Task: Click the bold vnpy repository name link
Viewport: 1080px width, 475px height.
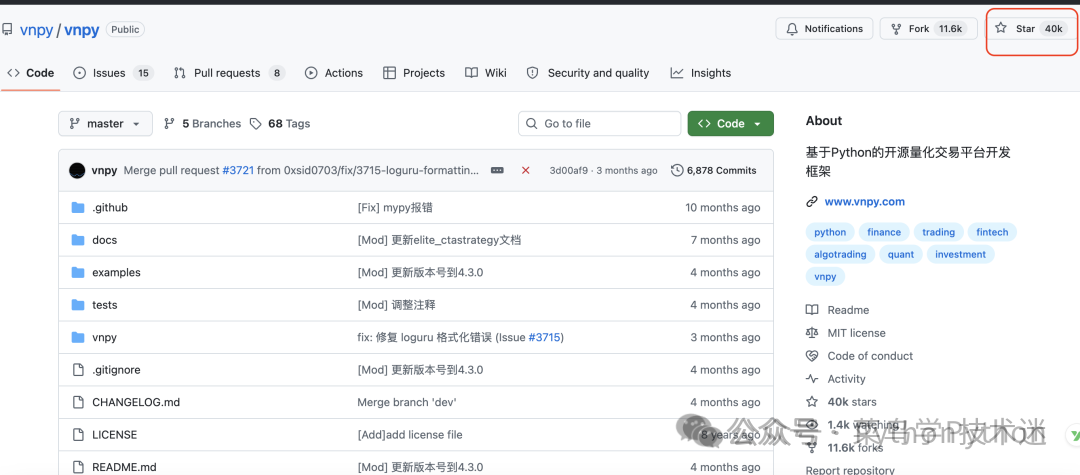Action: [82, 30]
